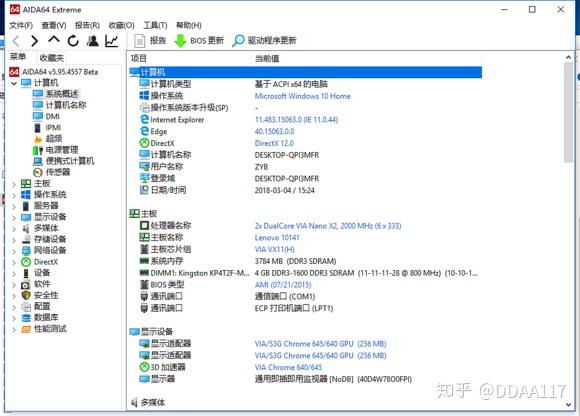This screenshot has height=416, width=580.
Task: Open the graph chart toolbar icon
Action: pyautogui.click(x=112, y=41)
